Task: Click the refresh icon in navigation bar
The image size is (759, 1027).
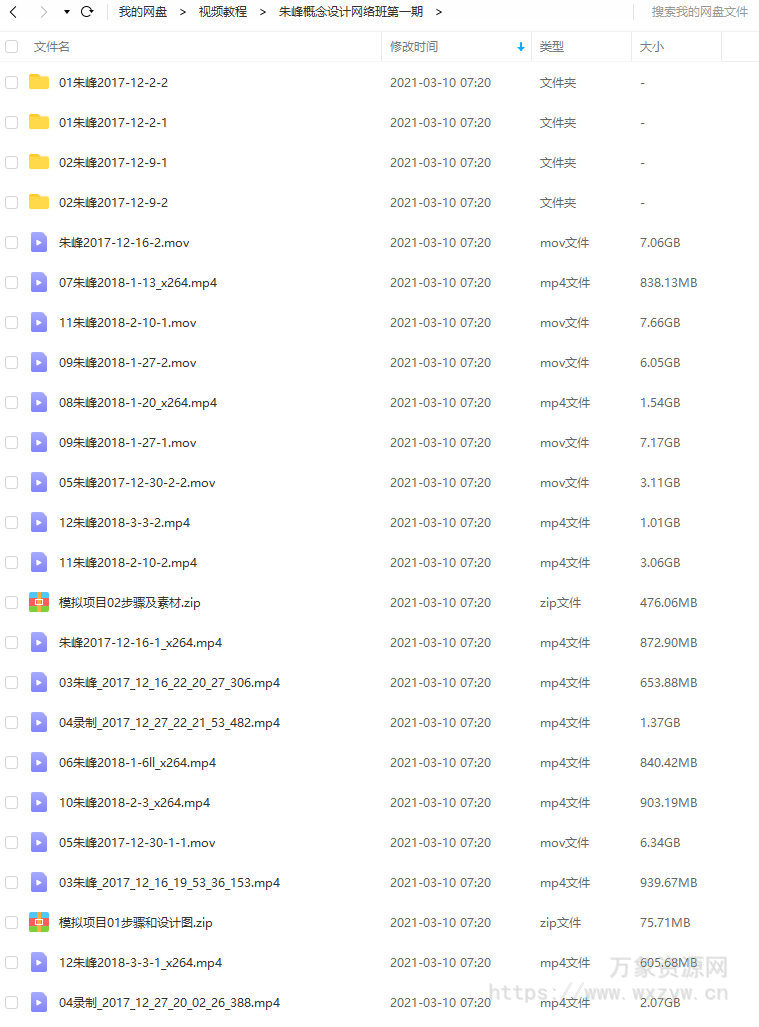Action: (x=87, y=12)
